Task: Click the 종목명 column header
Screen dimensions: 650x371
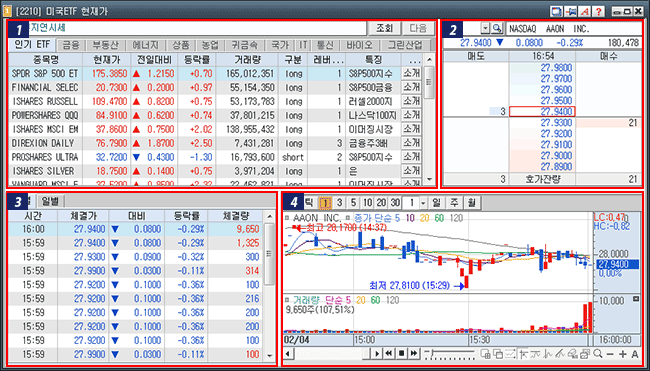Action: 46,60
